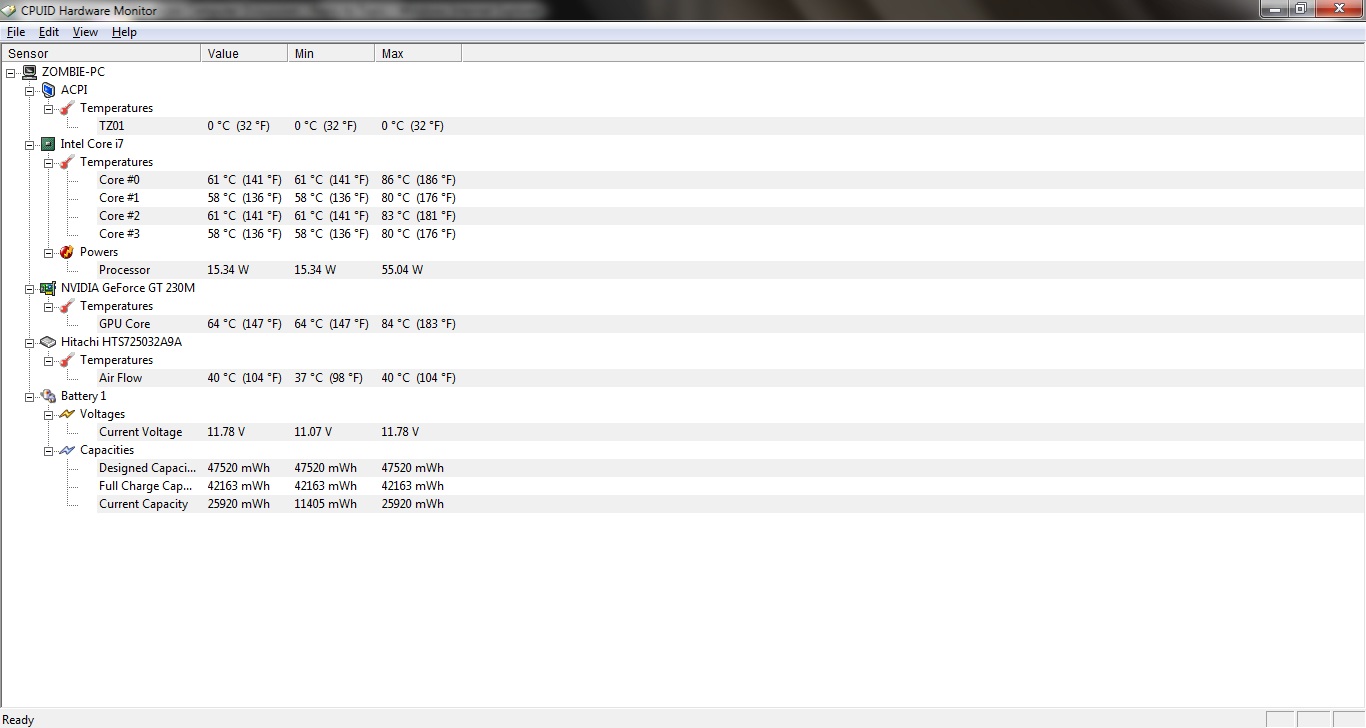This screenshot has height=728, width=1366.
Task: Click thermometer icon under Intel Core i7
Action: coord(67,162)
